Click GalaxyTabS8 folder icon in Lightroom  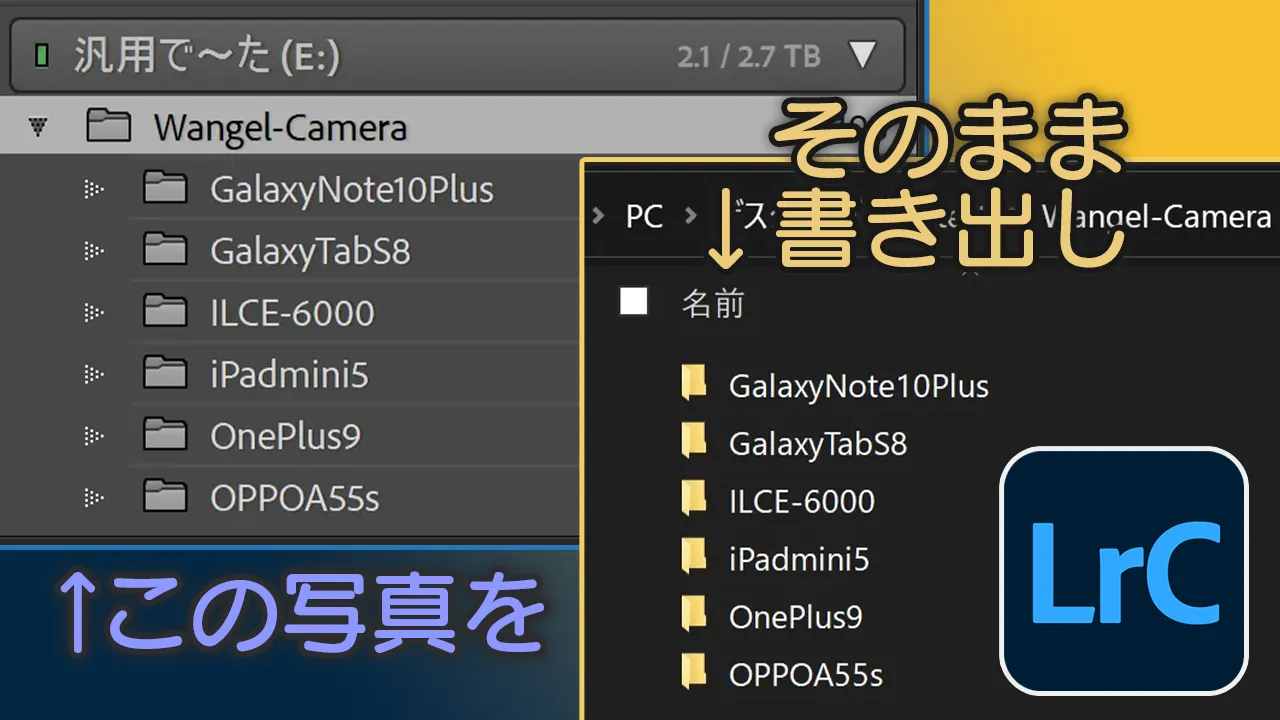165,249
